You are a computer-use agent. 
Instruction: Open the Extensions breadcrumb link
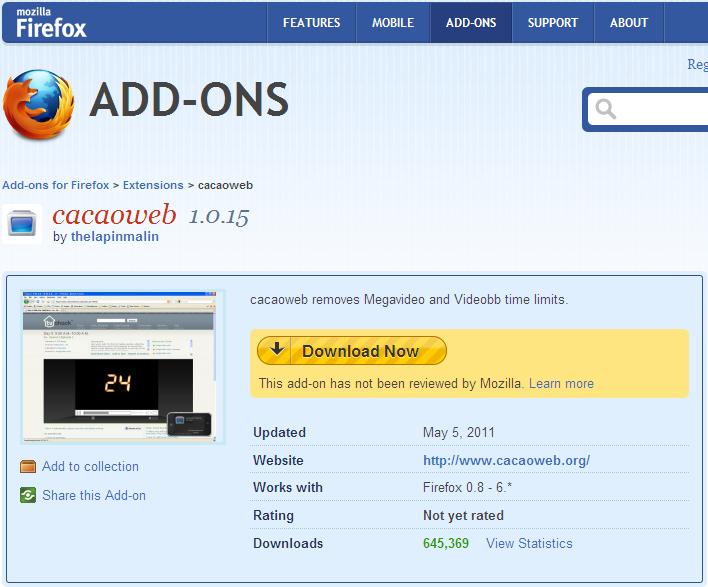coord(153,185)
